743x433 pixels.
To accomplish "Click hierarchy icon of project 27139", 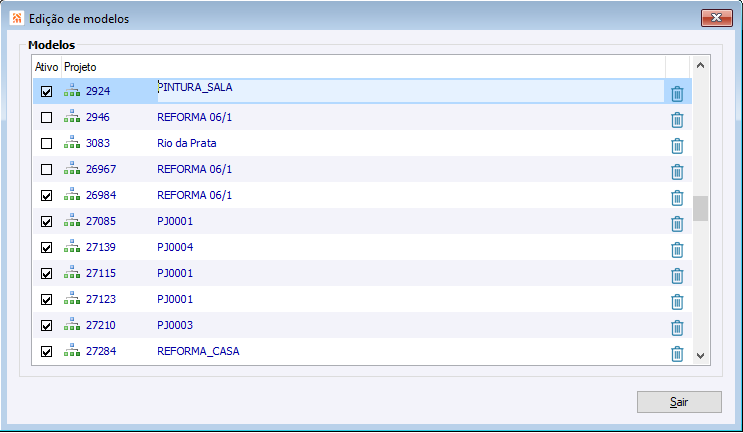I will click(72, 246).
